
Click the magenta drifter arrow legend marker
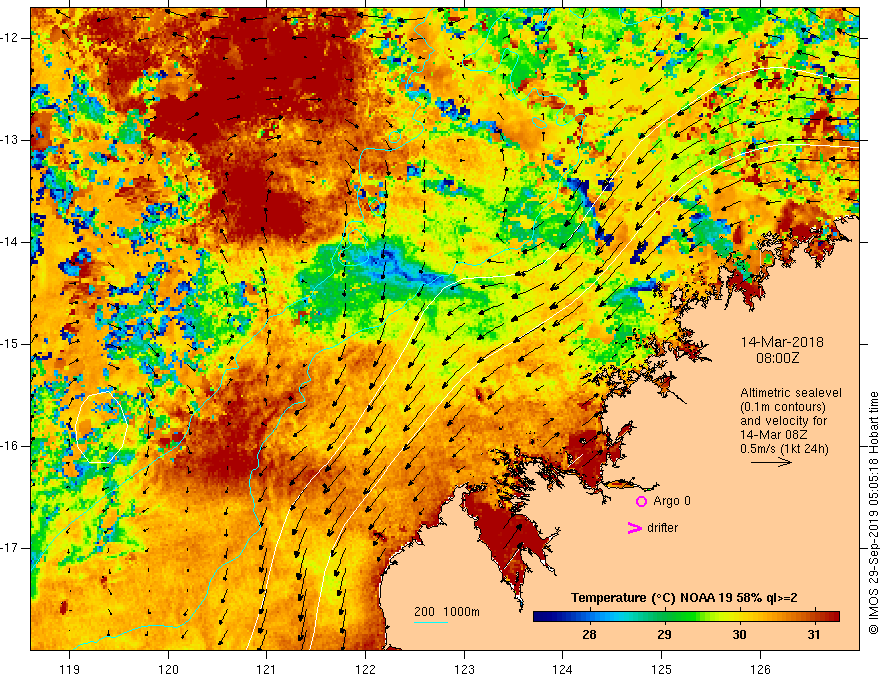(x=634, y=528)
